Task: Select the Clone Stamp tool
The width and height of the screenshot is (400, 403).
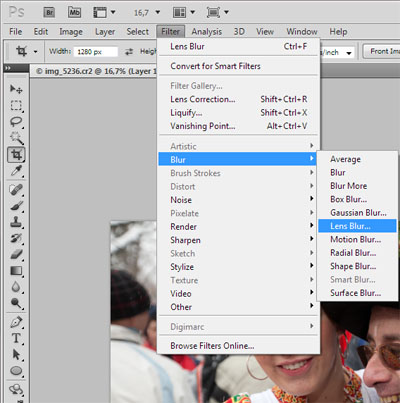Action: tap(16, 222)
